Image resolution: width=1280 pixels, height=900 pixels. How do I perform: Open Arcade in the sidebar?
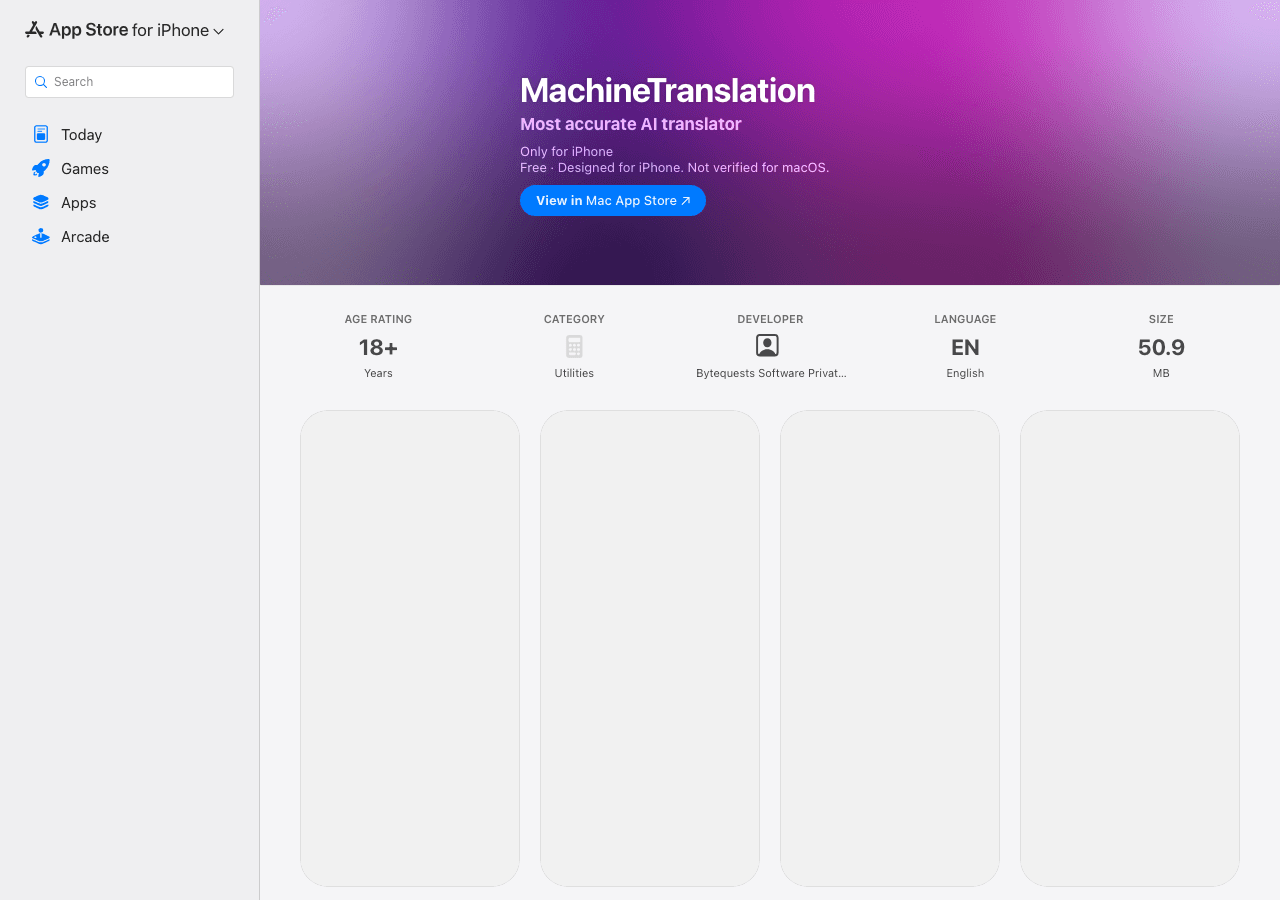[x=129, y=237]
